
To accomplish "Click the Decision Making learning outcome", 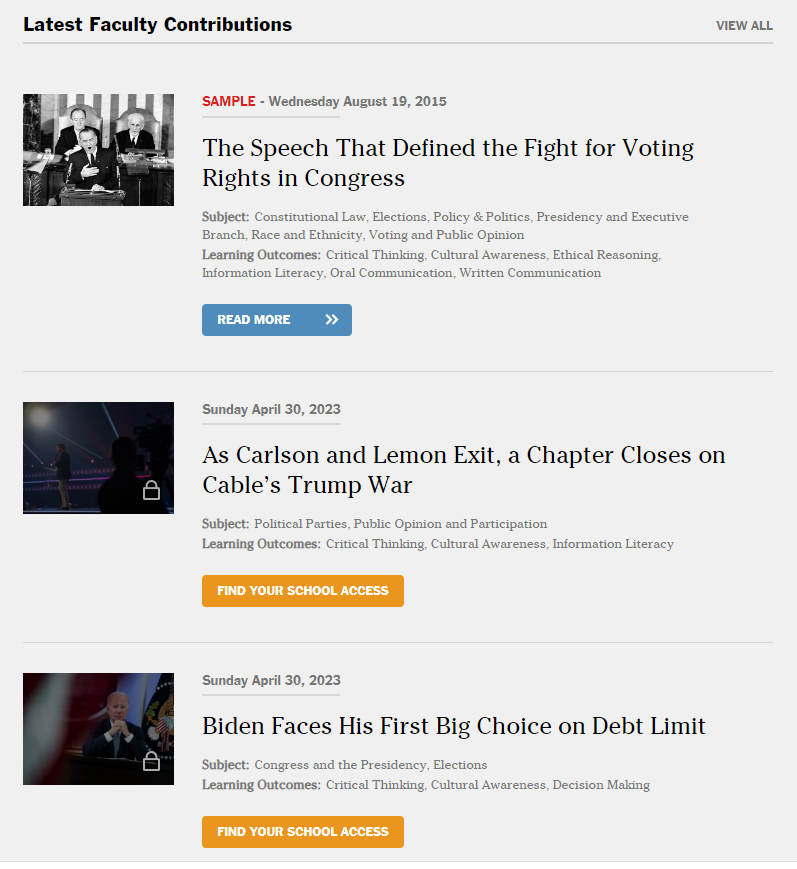I will (601, 785).
